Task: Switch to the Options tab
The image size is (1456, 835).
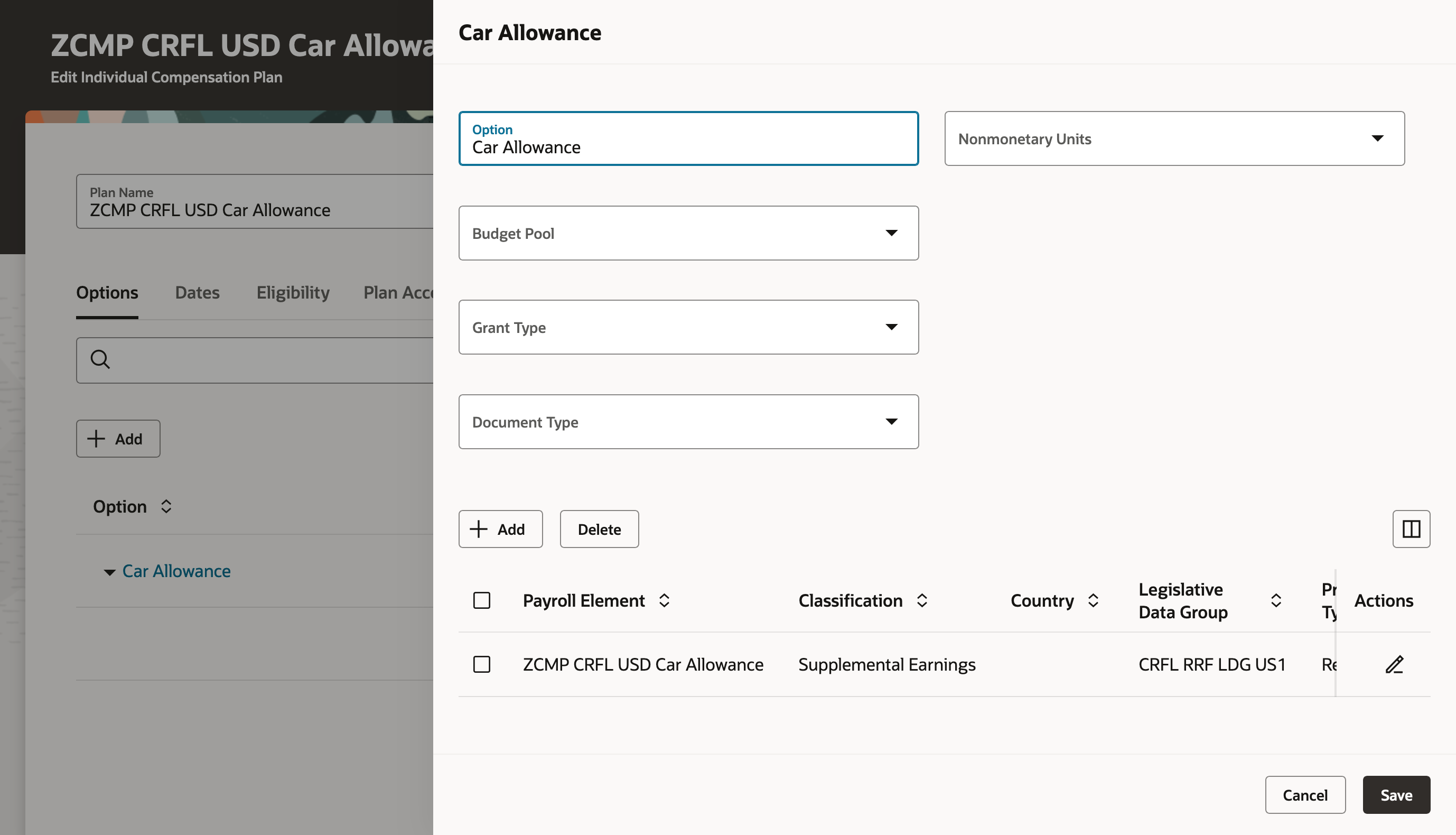Action: (x=107, y=292)
